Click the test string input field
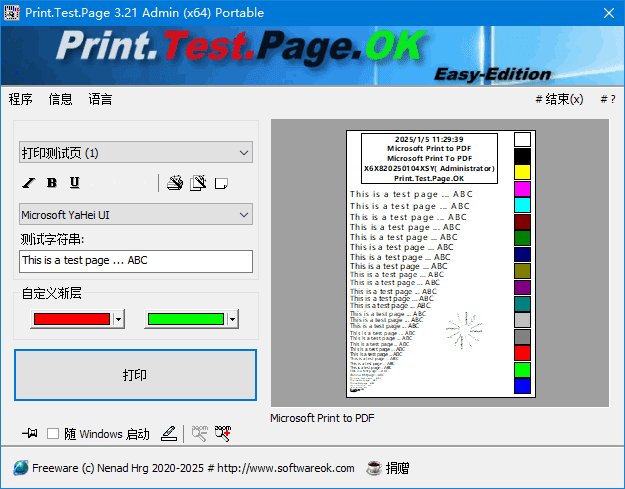Image resolution: width=625 pixels, height=489 pixels. [x=135, y=261]
